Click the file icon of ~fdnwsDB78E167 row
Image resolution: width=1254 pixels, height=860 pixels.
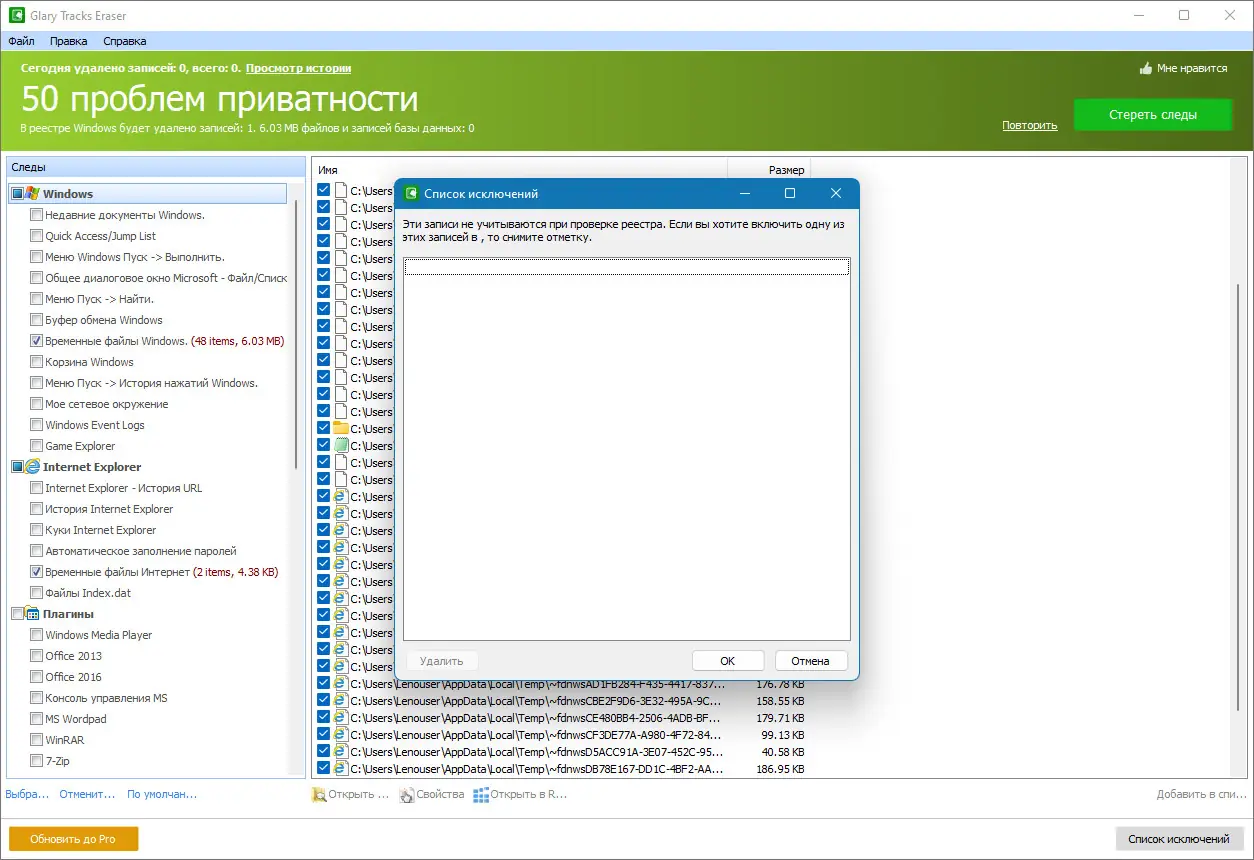click(x=340, y=769)
